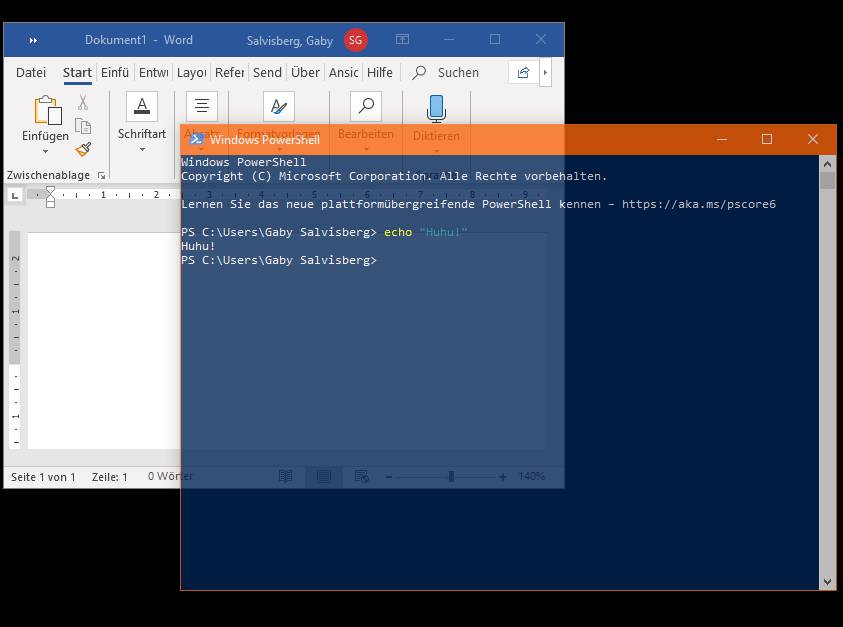Toggle the ruler tab selector
Viewport: 843px width, 627px height.
tap(13, 196)
